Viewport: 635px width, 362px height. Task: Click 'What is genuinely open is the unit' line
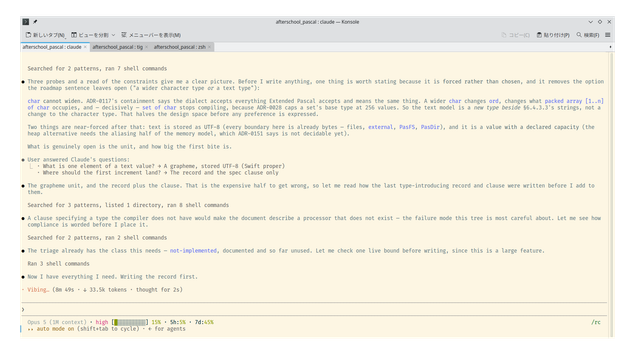(x=130, y=147)
